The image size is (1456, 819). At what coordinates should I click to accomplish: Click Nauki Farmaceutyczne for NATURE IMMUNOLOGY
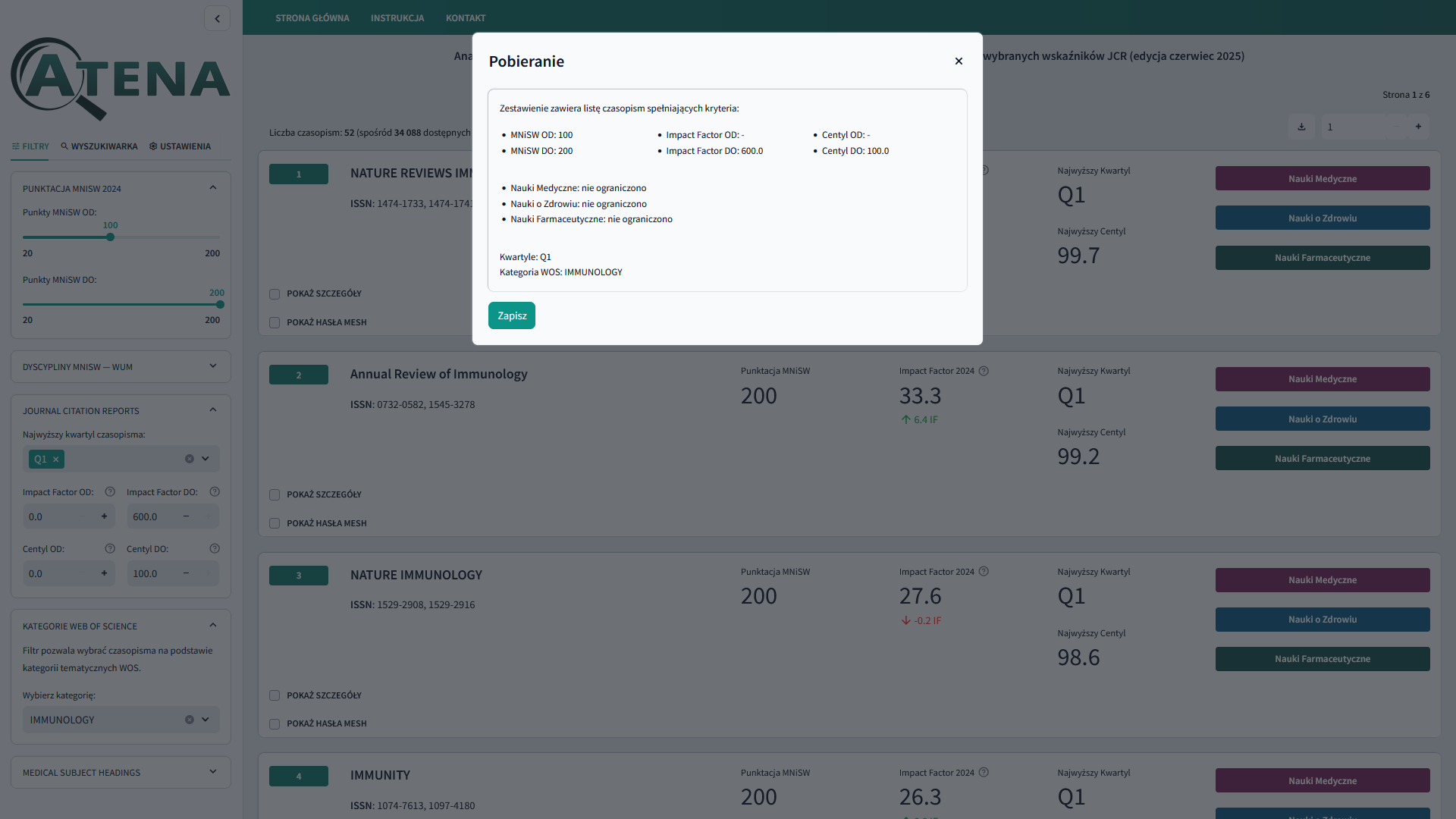click(1323, 659)
